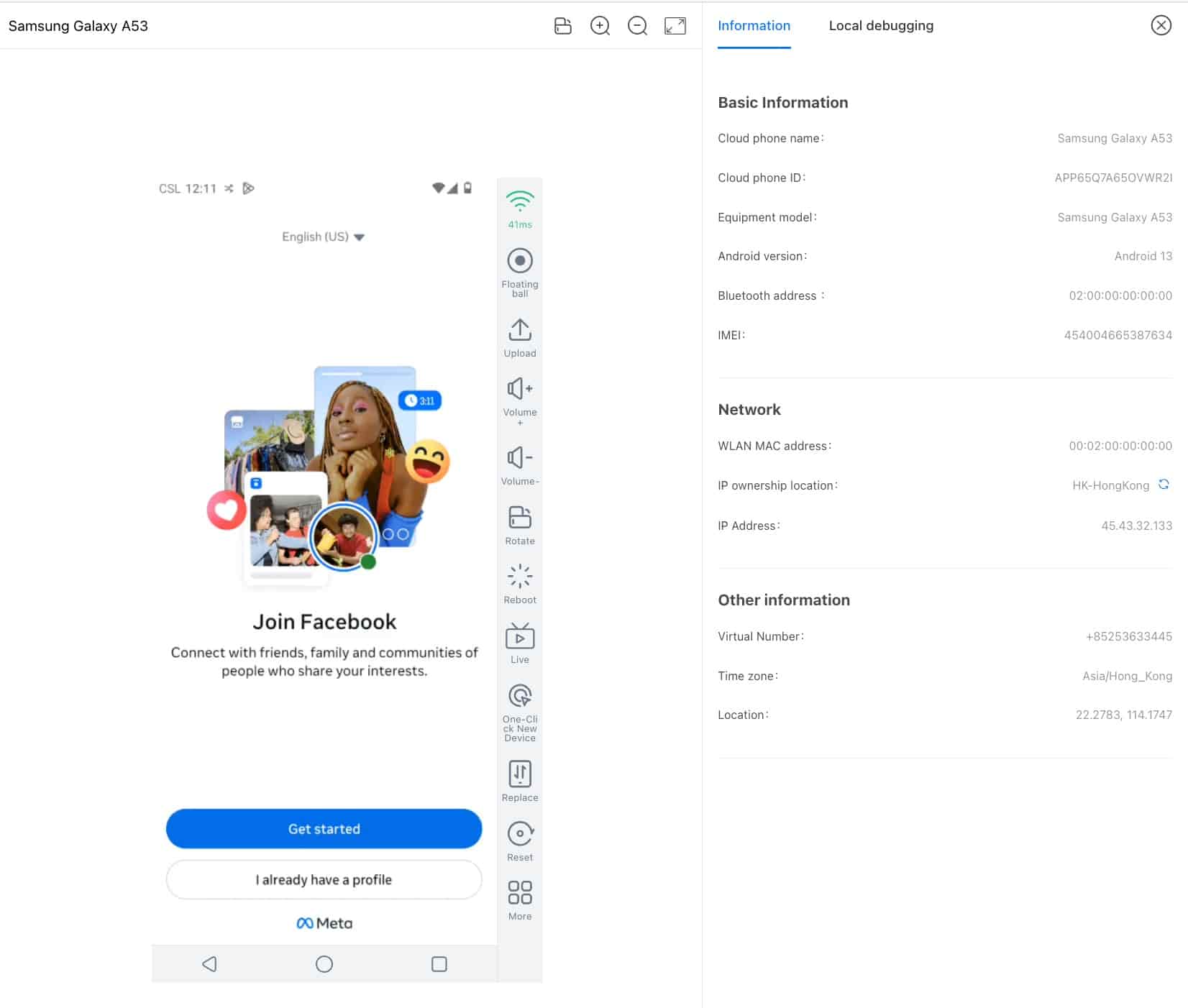Select the IP Address 45.43.32.133
The image size is (1188, 1008).
coord(1136,526)
